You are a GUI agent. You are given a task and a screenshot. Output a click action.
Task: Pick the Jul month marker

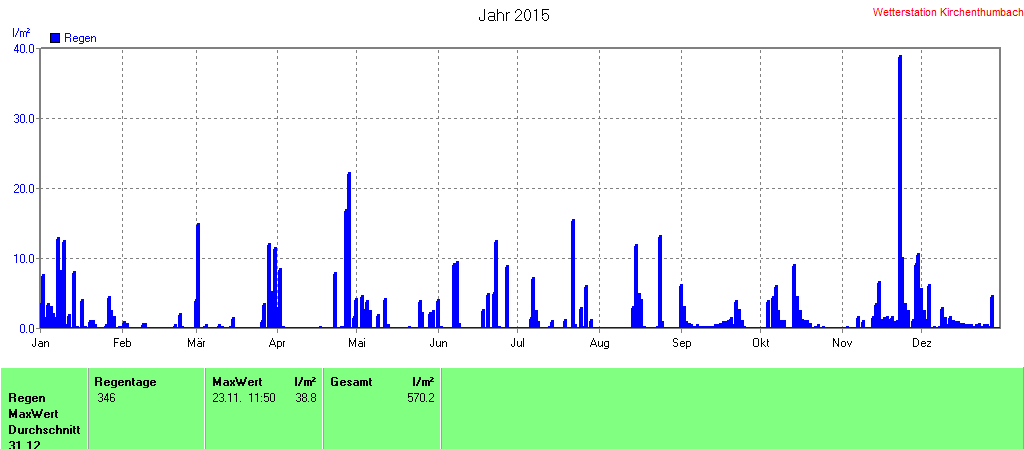[518, 343]
